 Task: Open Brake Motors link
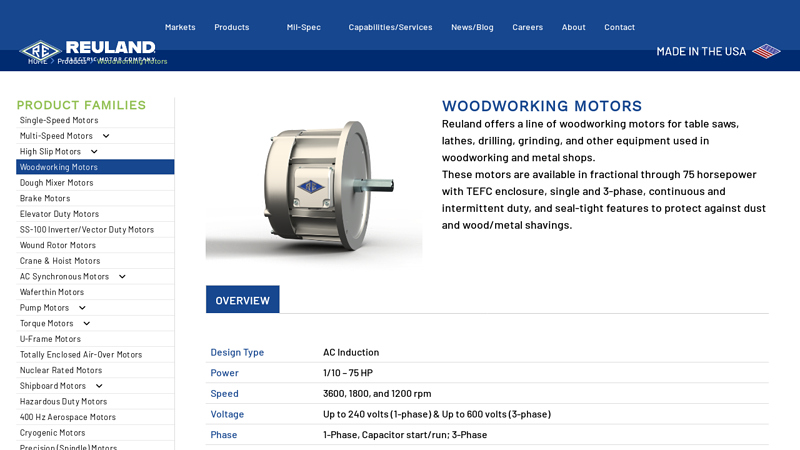[45, 198]
